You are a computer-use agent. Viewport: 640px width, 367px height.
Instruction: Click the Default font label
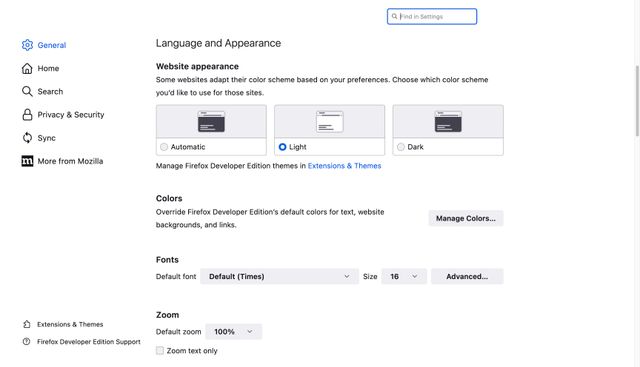pos(176,276)
